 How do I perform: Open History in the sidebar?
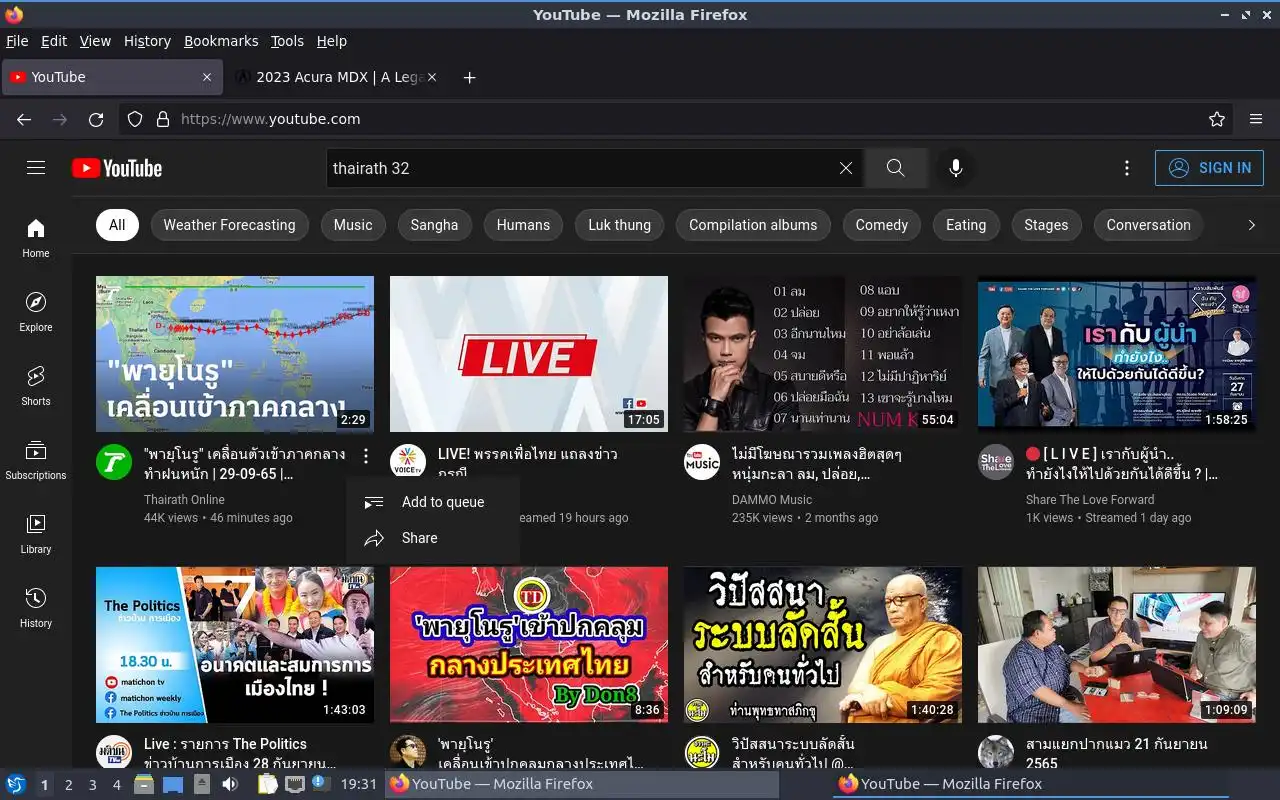tap(36, 608)
